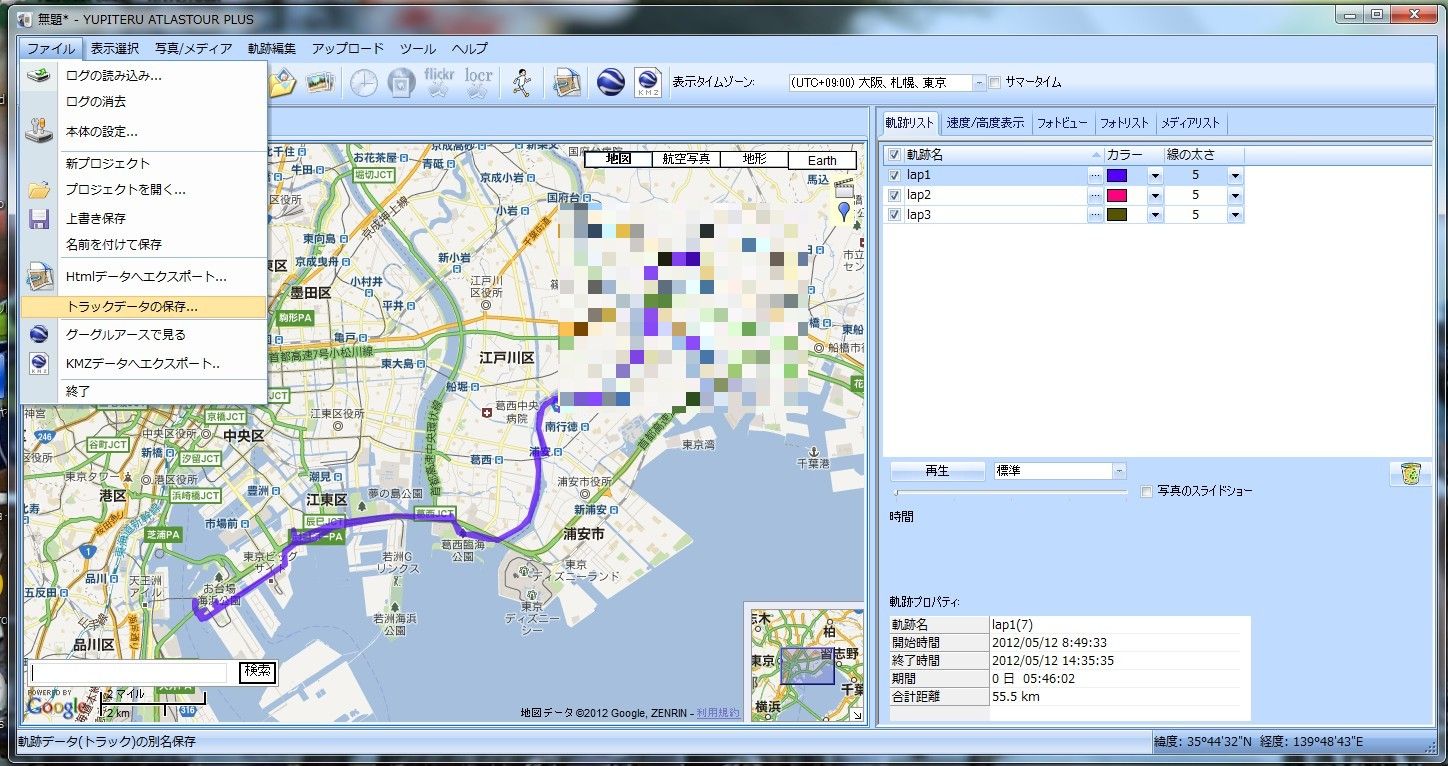This screenshot has height=766, width=1448.
Task: Collapse the overview map with corner arrow
Action: [856, 715]
